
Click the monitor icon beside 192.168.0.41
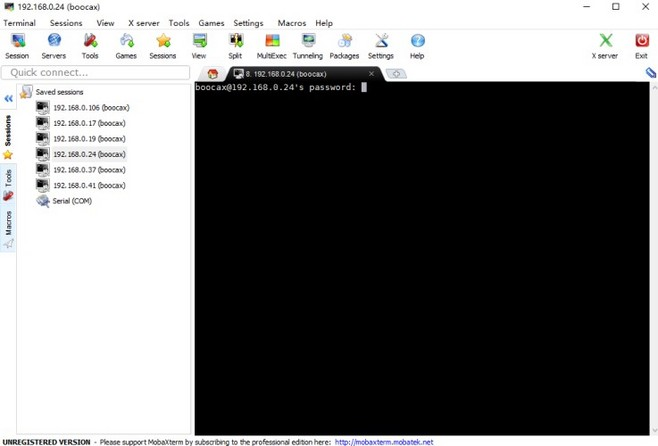tap(42, 185)
